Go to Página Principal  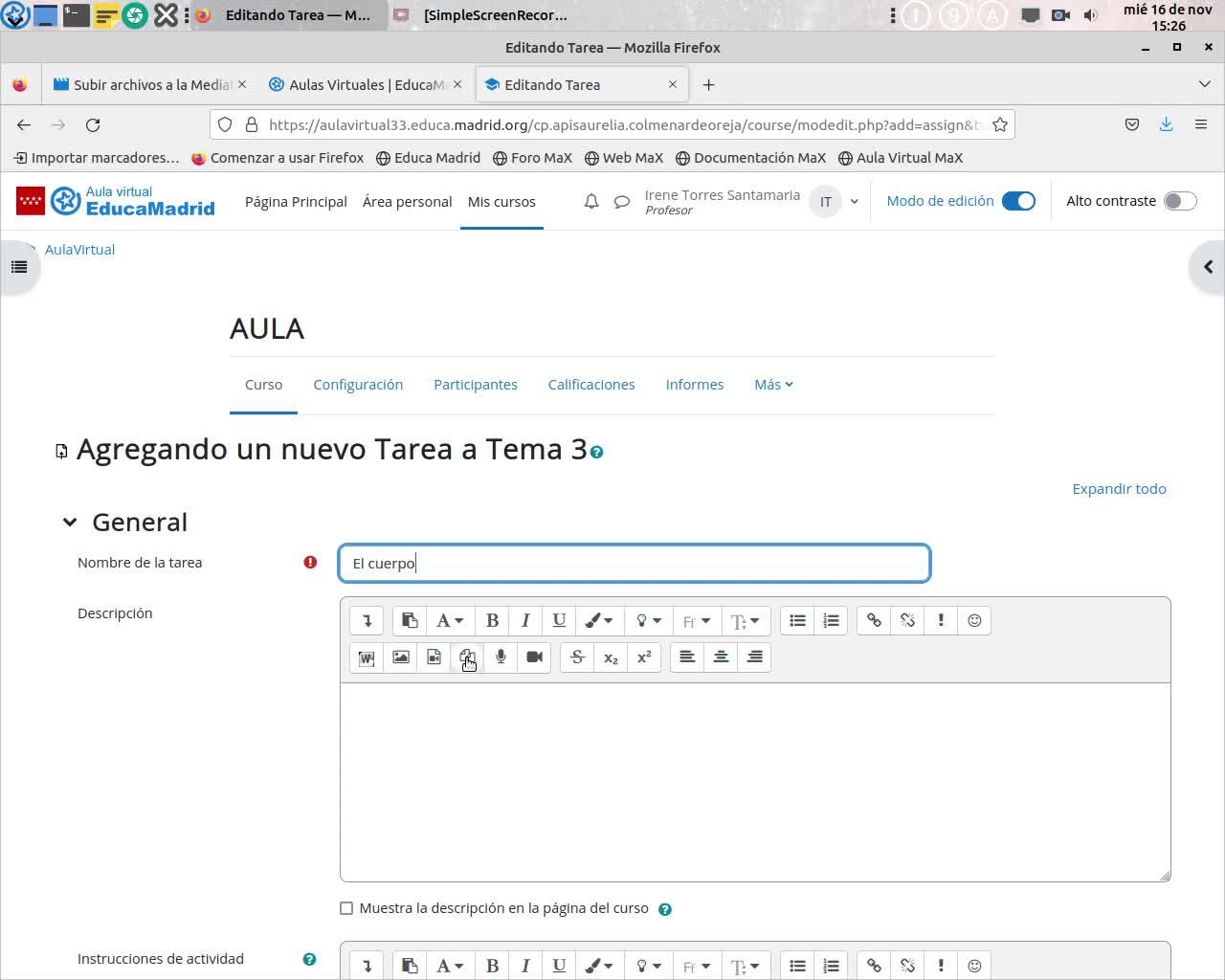click(x=296, y=202)
